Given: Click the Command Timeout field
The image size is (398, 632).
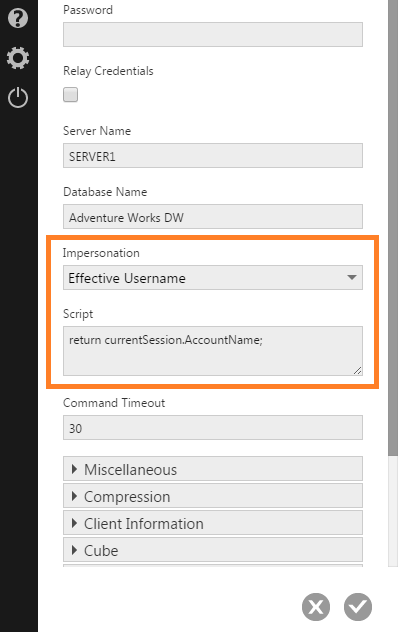Looking at the screenshot, I should [213, 428].
